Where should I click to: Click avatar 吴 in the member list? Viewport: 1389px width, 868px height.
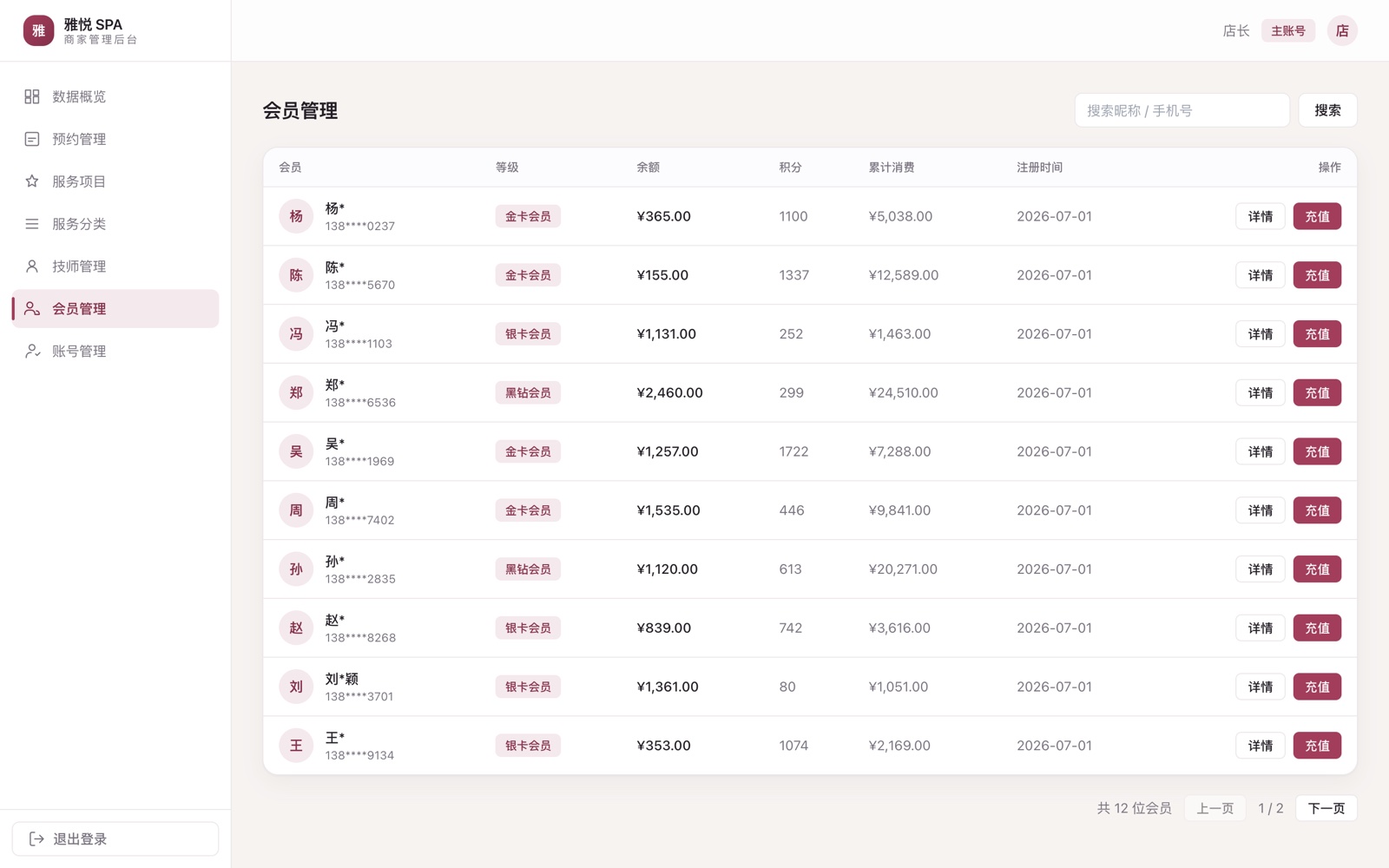pyautogui.click(x=296, y=451)
